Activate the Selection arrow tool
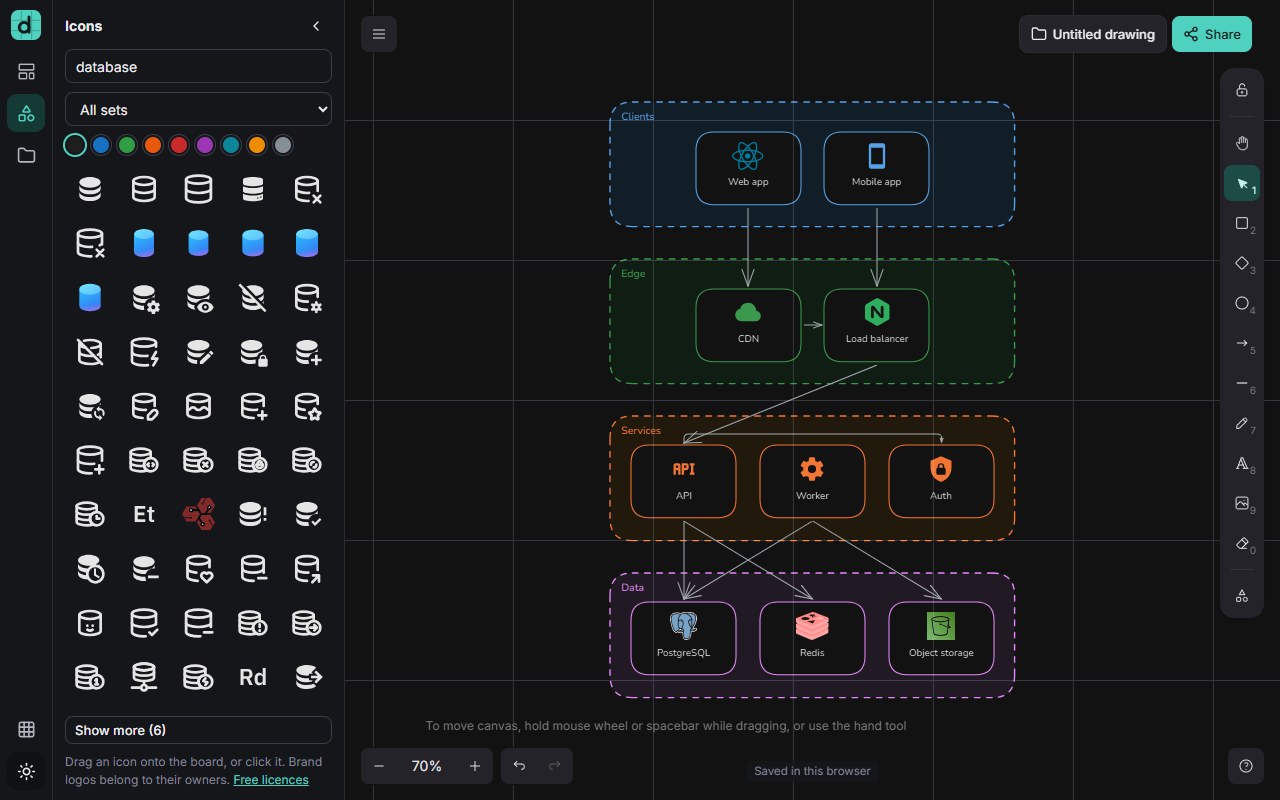The width and height of the screenshot is (1280, 800). pos(1242,183)
